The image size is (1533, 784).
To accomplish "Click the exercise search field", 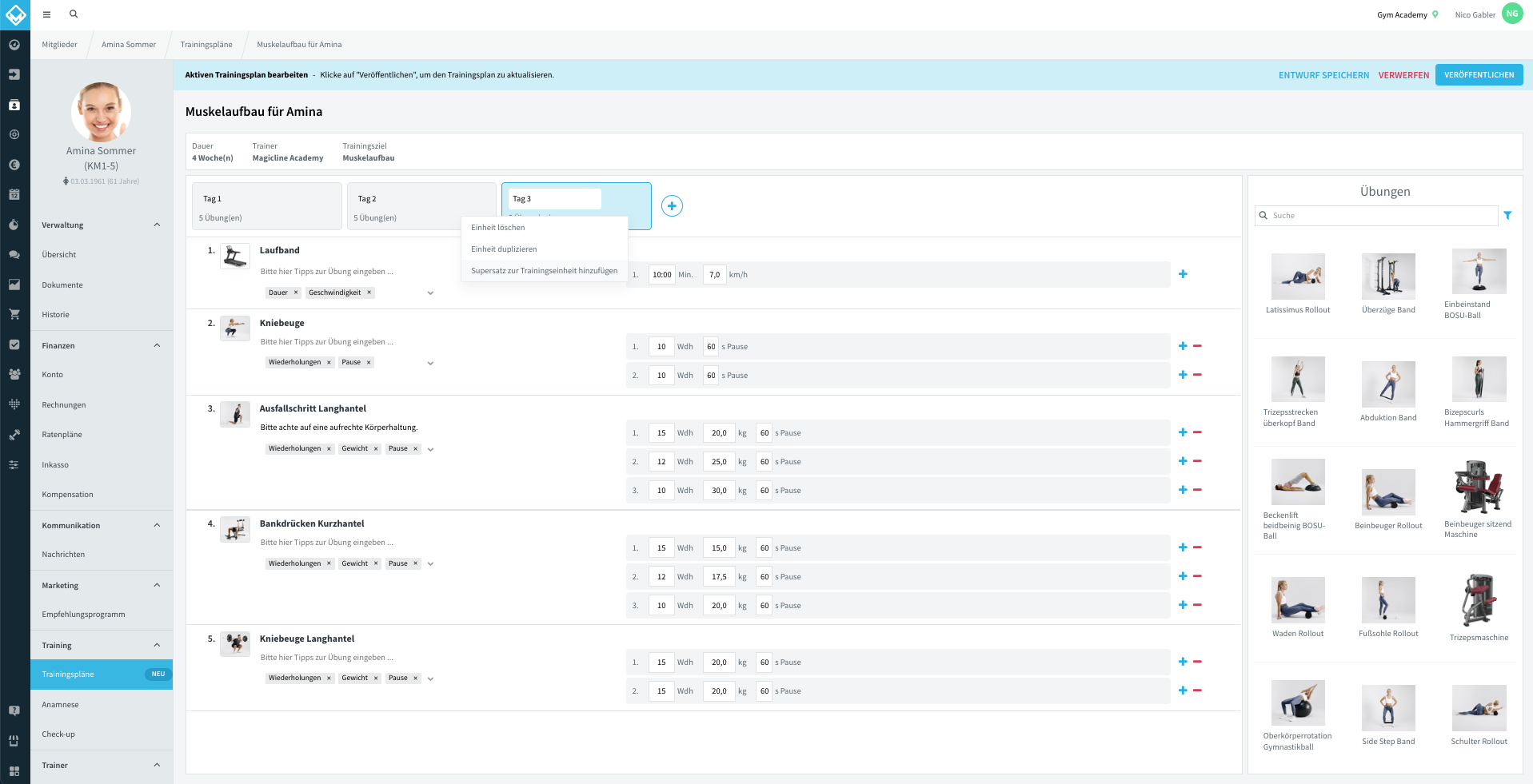I will pyautogui.click(x=1376, y=216).
